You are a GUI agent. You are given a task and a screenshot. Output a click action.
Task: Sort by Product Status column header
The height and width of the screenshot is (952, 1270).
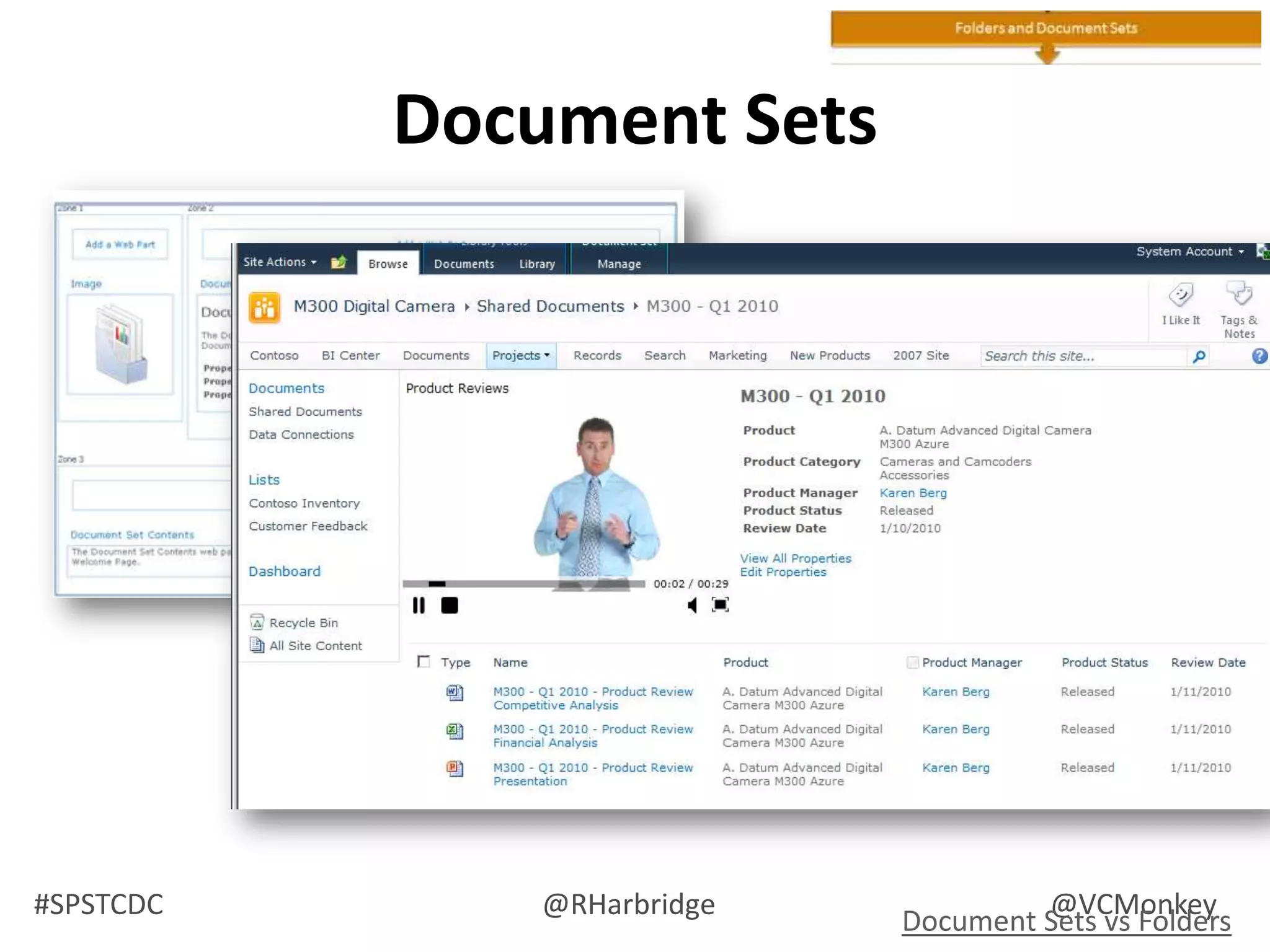point(1104,663)
